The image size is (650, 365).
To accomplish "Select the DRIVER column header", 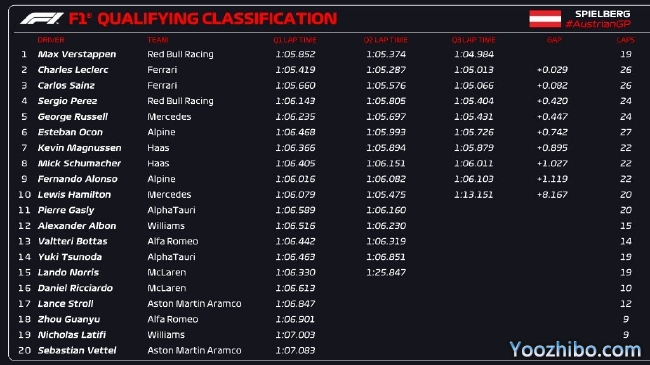I will [51, 40].
